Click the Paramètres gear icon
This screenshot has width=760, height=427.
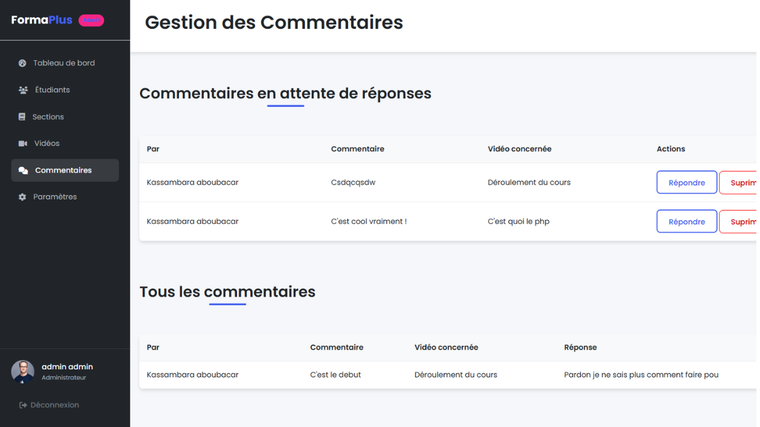coord(23,197)
